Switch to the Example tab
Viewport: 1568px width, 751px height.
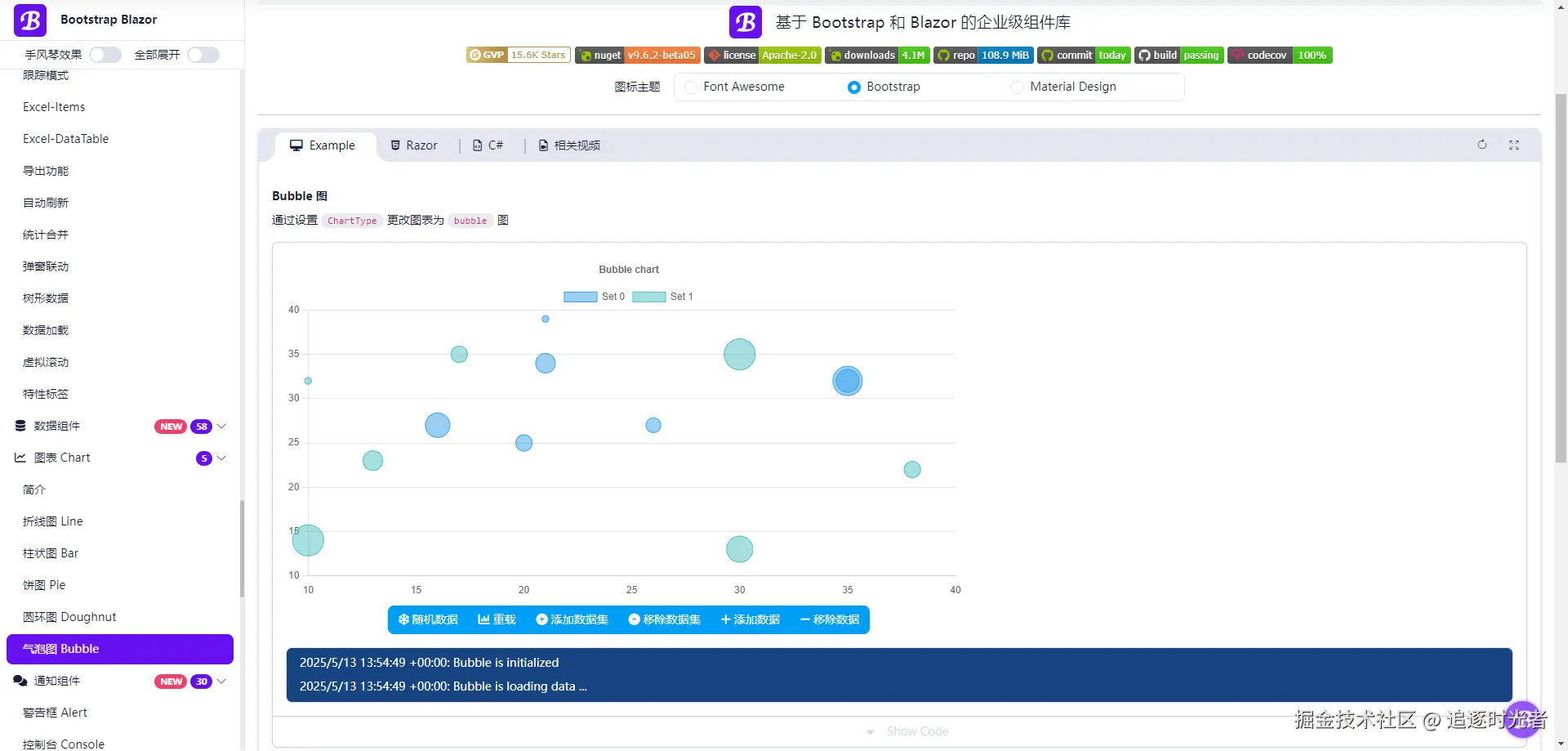(x=323, y=145)
